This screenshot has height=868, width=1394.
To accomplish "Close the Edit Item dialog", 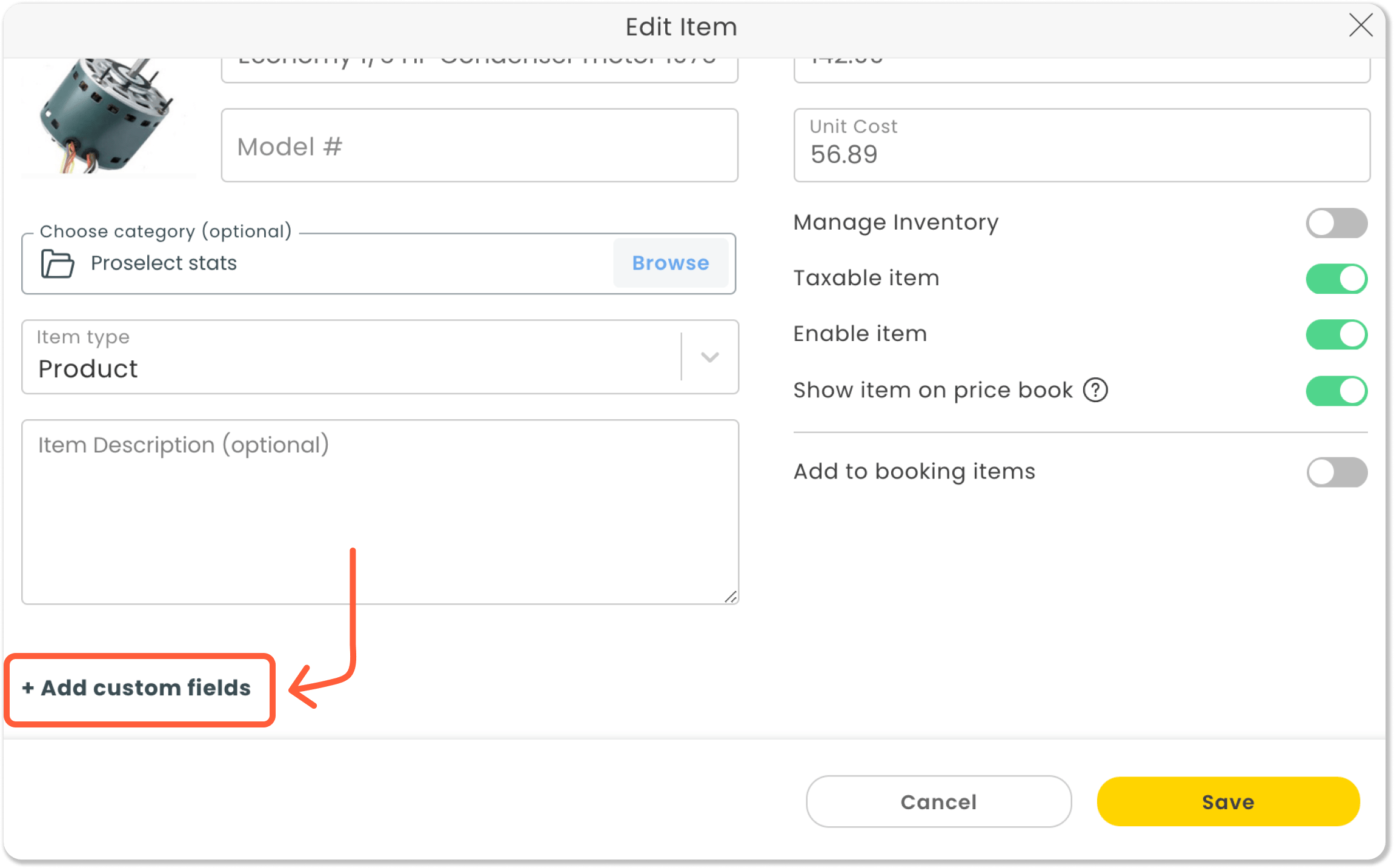I will click(1360, 27).
